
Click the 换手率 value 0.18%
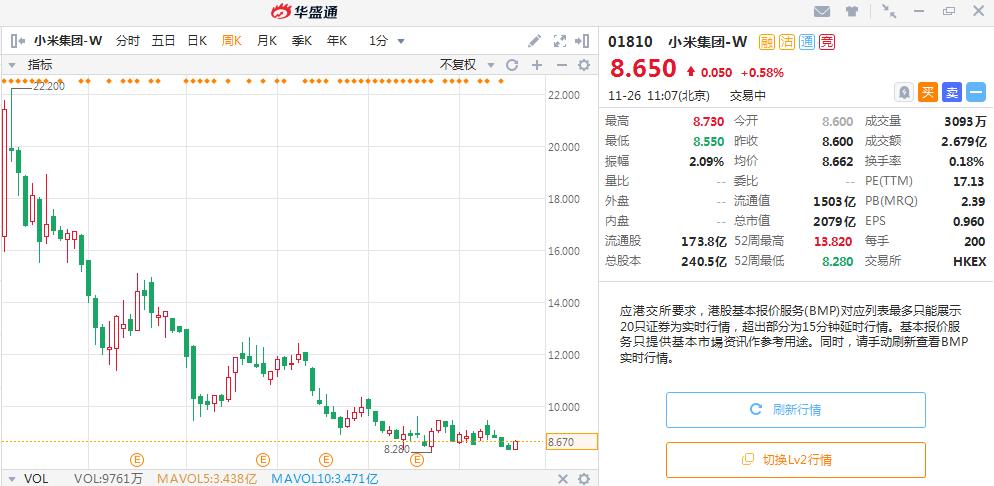tap(967, 162)
